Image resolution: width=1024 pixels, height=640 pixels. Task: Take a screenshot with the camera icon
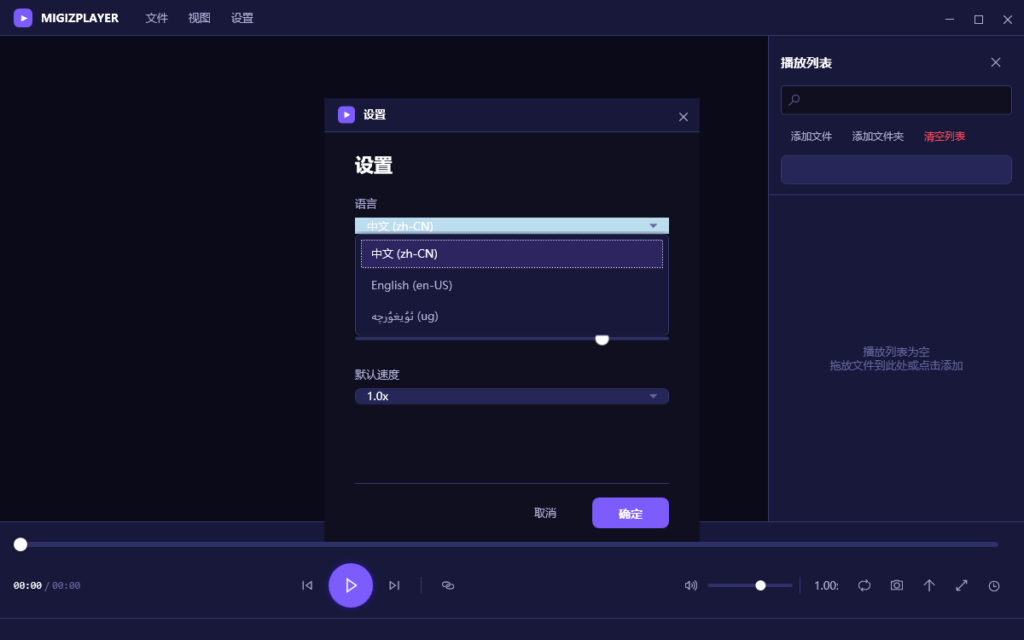pyautogui.click(x=897, y=586)
